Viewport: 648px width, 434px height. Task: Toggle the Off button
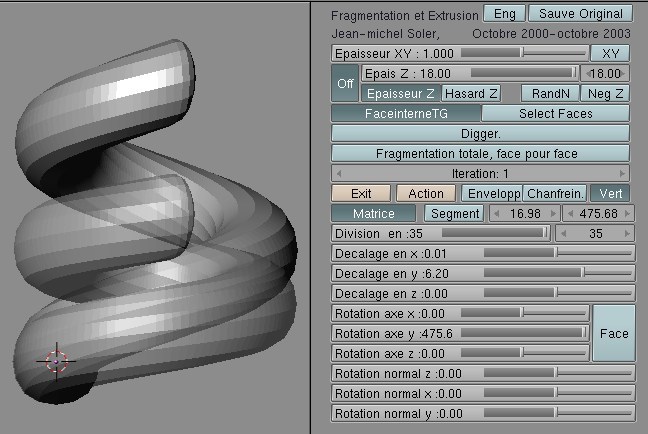(345, 83)
